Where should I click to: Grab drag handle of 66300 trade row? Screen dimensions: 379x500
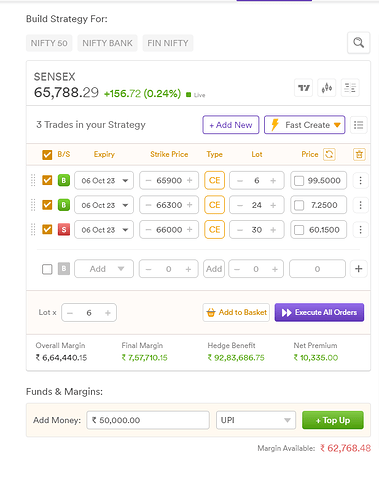click(x=33, y=205)
